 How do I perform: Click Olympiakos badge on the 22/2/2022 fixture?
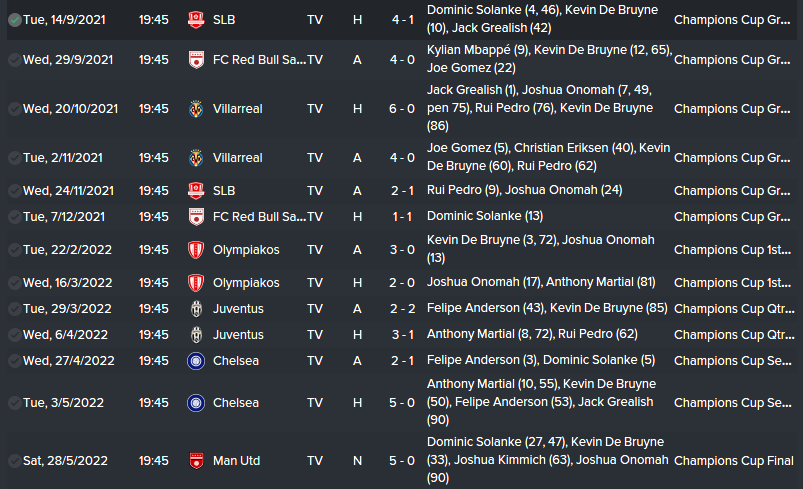[196, 250]
